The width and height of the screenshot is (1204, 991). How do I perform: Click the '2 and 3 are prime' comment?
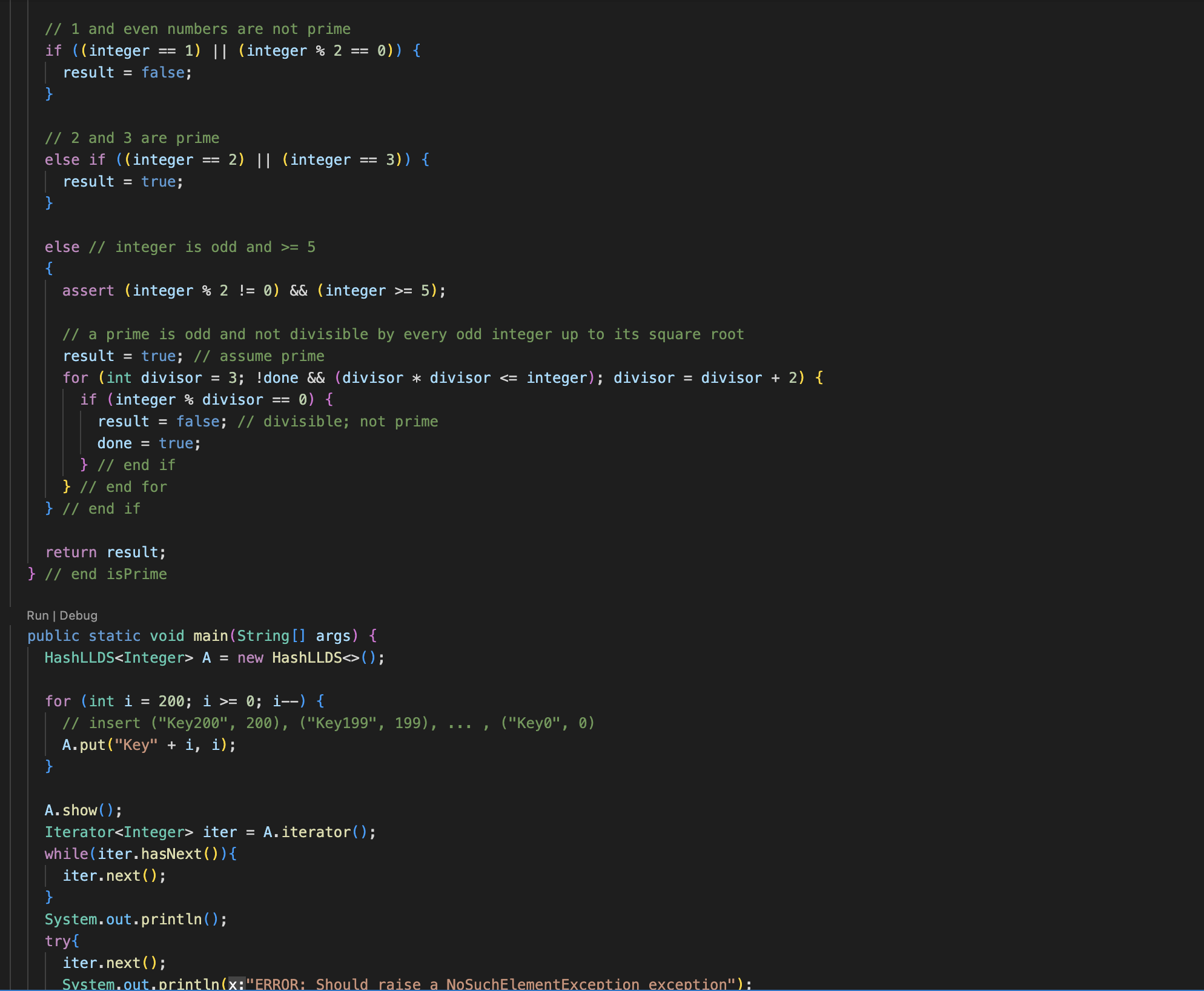coord(132,138)
